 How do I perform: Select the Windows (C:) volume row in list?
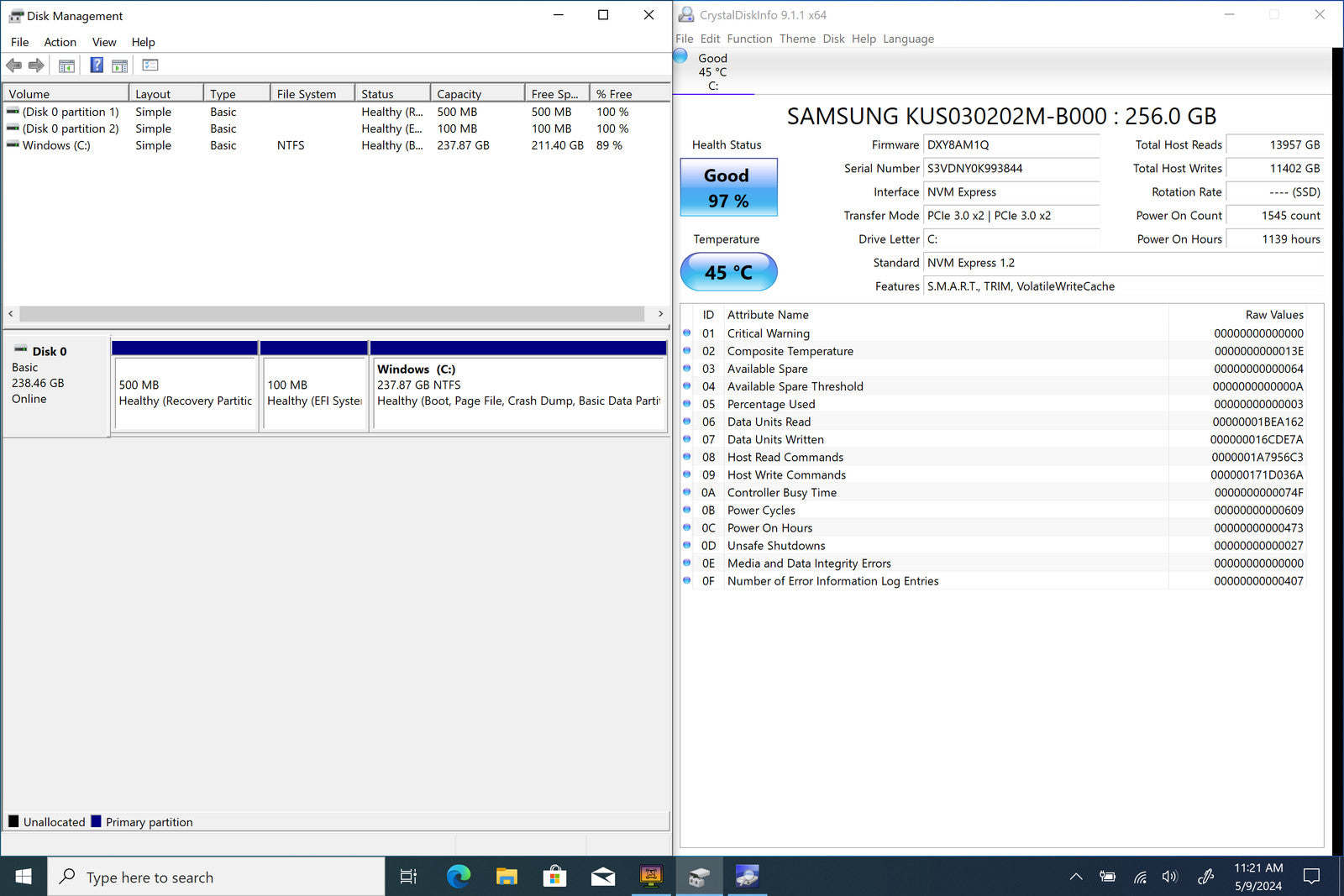[x=56, y=145]
